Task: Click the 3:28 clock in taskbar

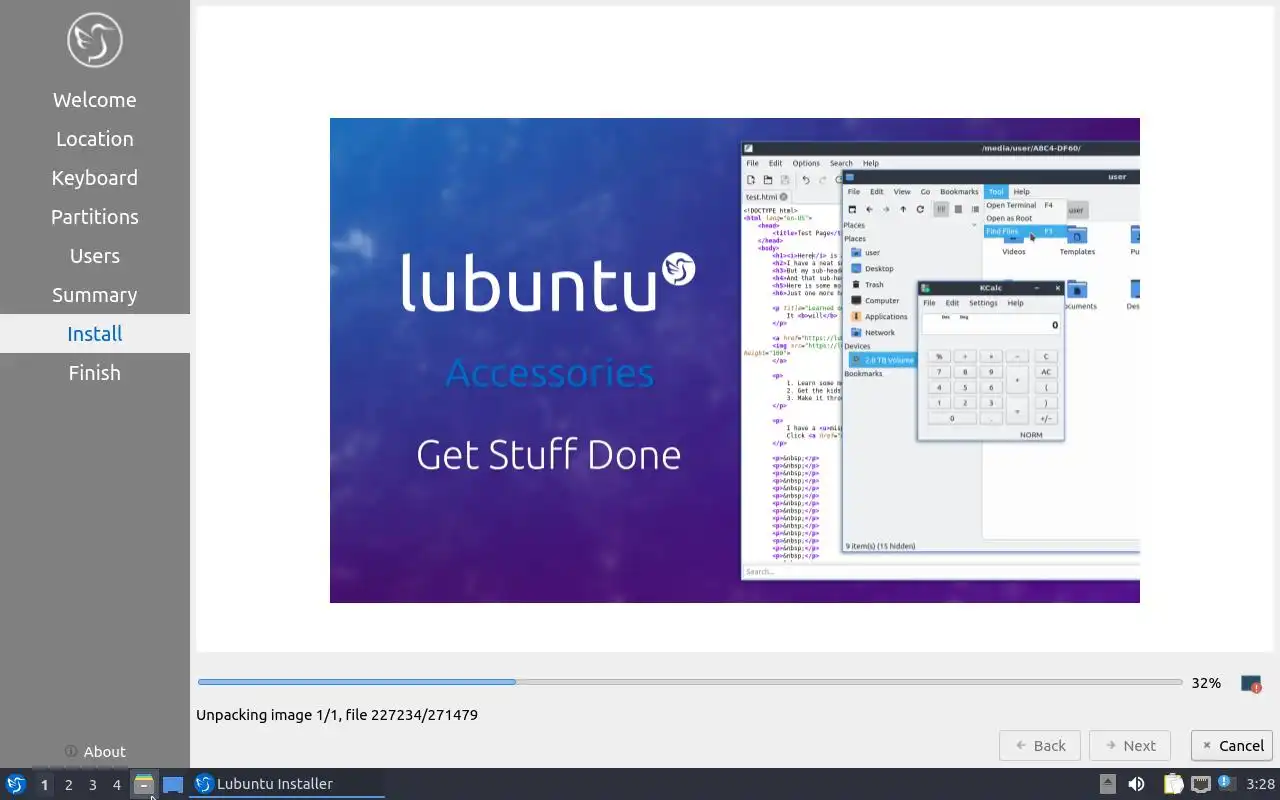Action: point(1260,784)
